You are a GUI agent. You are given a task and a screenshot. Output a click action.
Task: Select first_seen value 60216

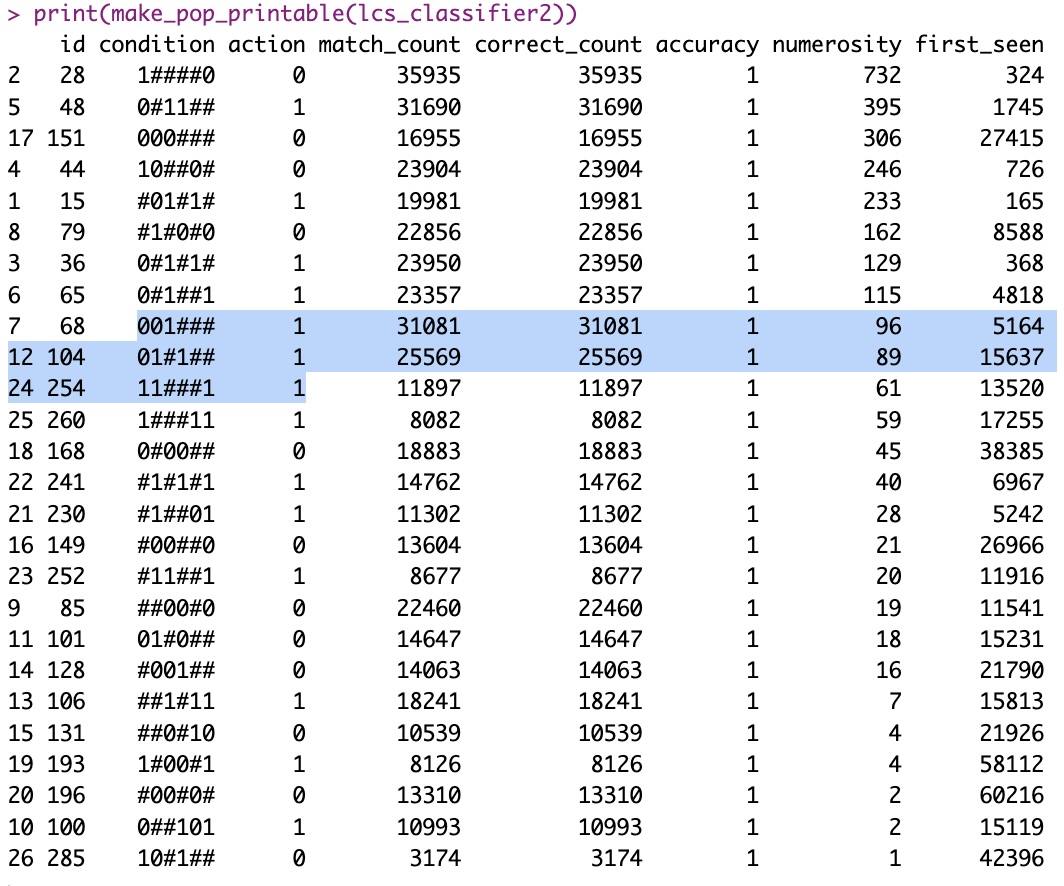(x=1011, y=795)
